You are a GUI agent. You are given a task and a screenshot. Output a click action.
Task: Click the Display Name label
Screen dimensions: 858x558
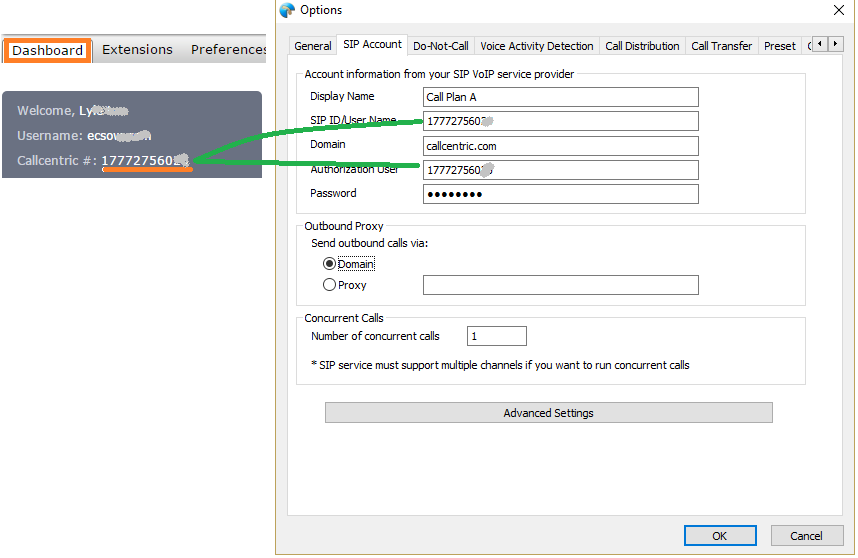[x=342, y=96]
